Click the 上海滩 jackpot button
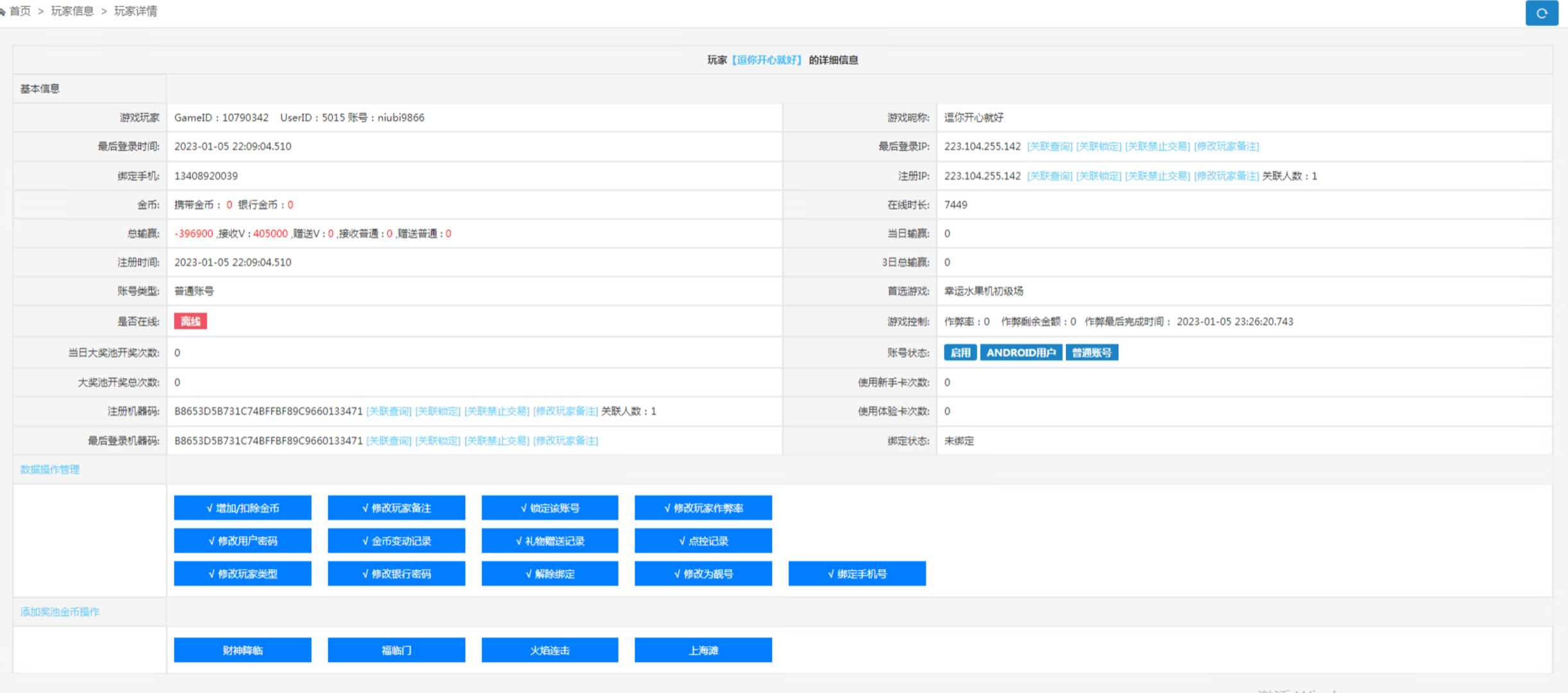Screen dimensions: 1568x693 pyautogui.click(x=703, y=650)
